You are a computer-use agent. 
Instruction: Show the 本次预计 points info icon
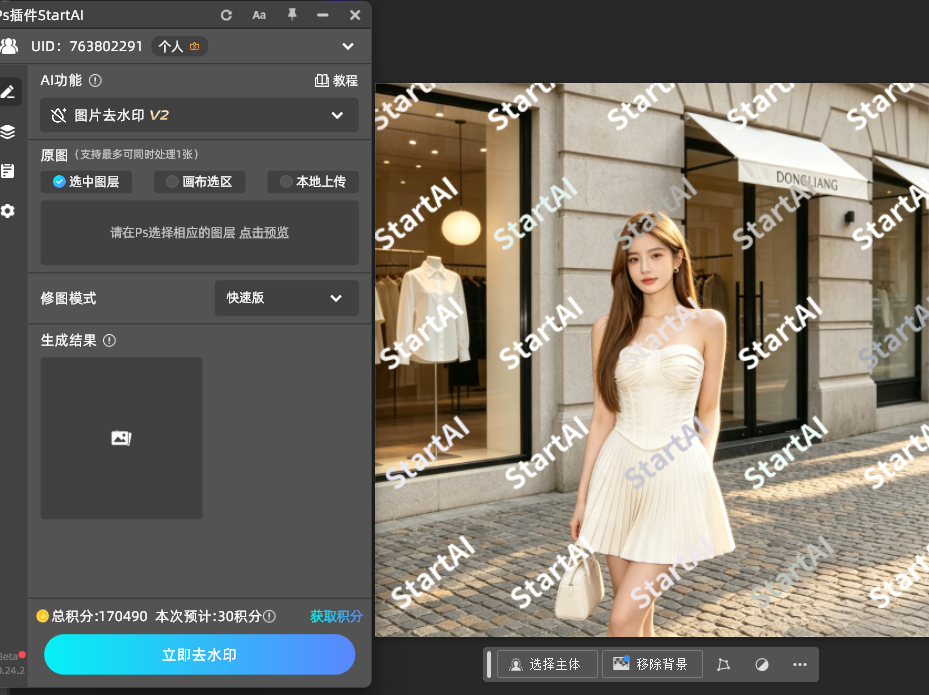270,616
